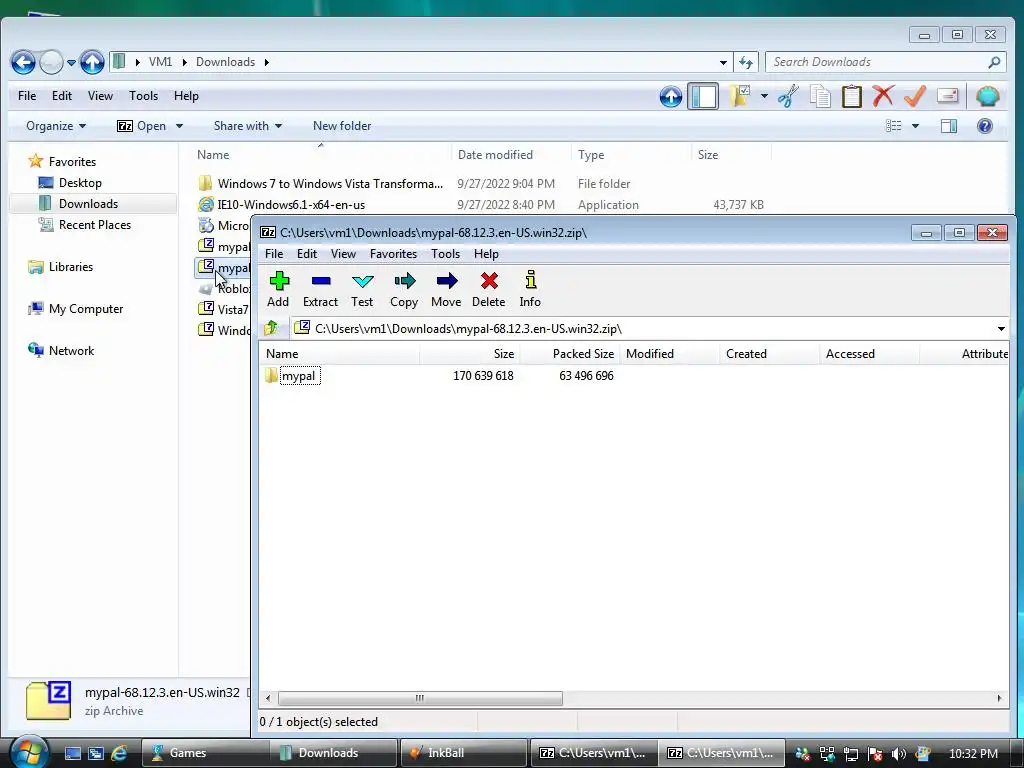The height and width of the screenshot is (768, 1024).
Task: Expand the view options dropdown arrow
Action: coord(915,125)
